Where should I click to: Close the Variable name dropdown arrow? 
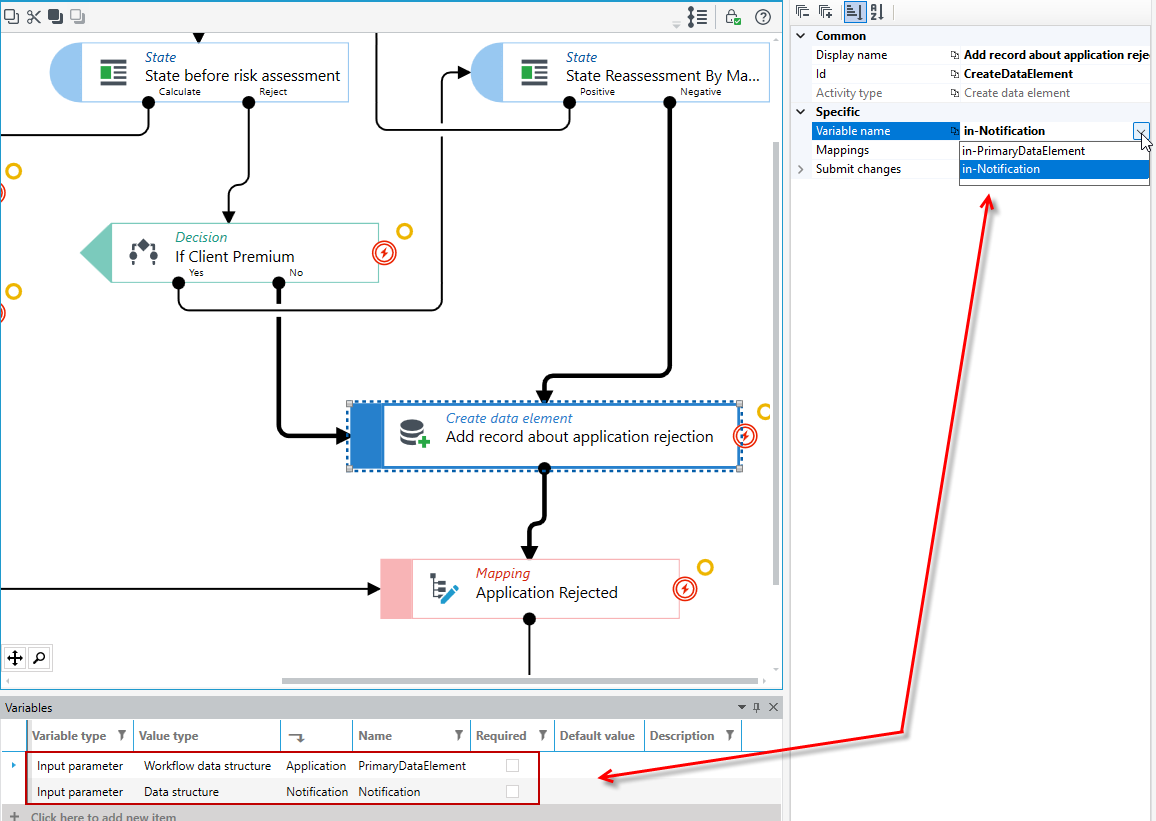tap(1141, 131)
